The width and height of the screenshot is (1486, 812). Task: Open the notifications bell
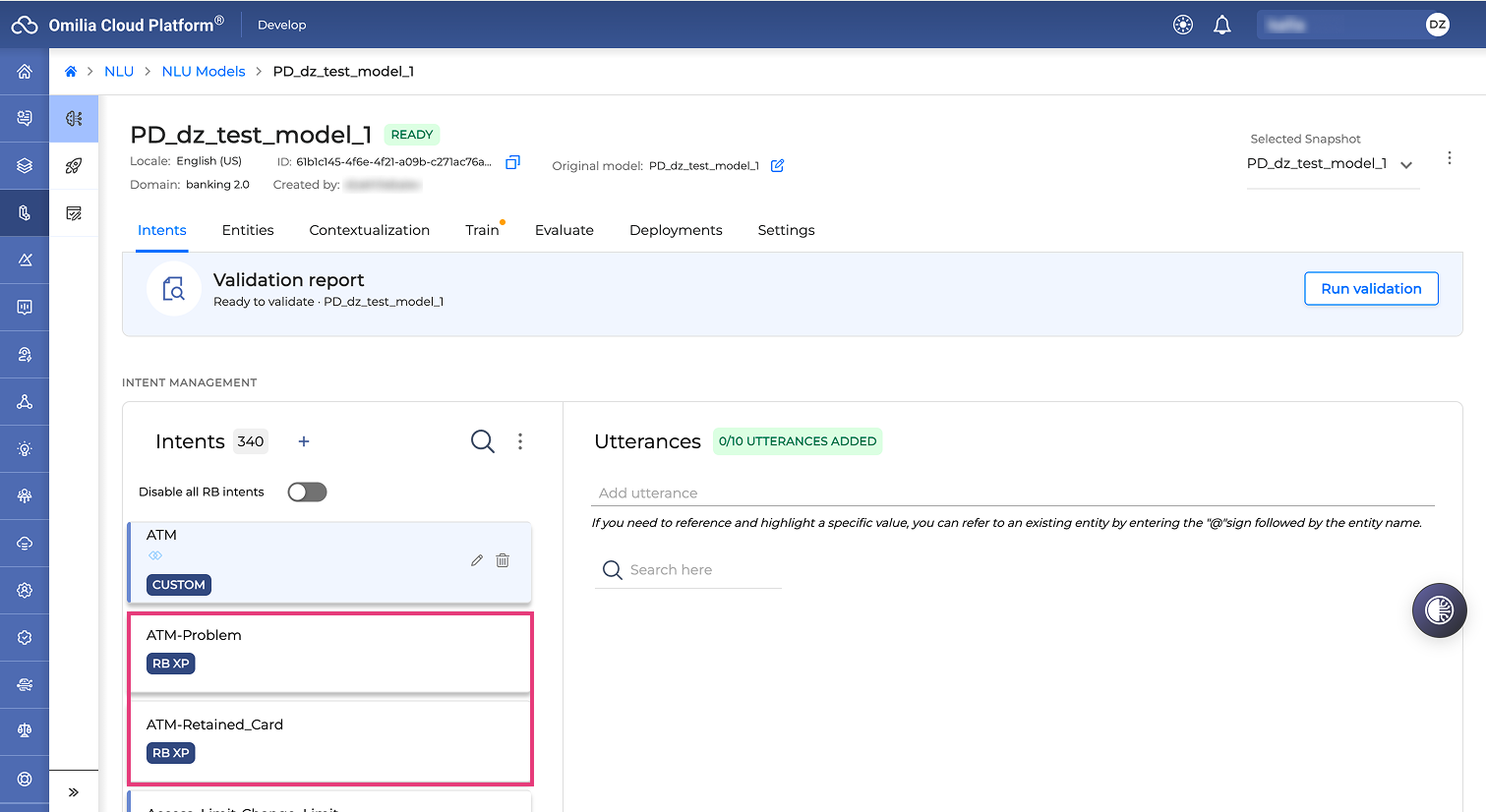1222,25
